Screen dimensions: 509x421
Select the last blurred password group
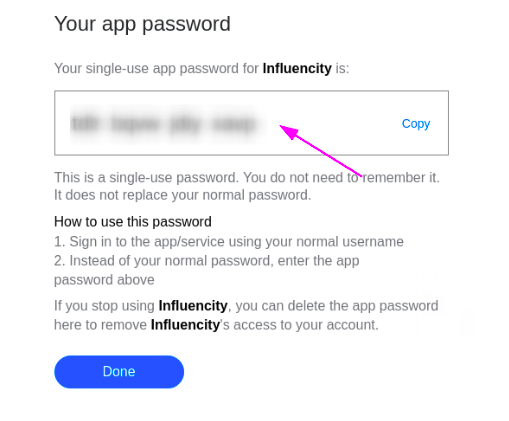coord(234,124)
